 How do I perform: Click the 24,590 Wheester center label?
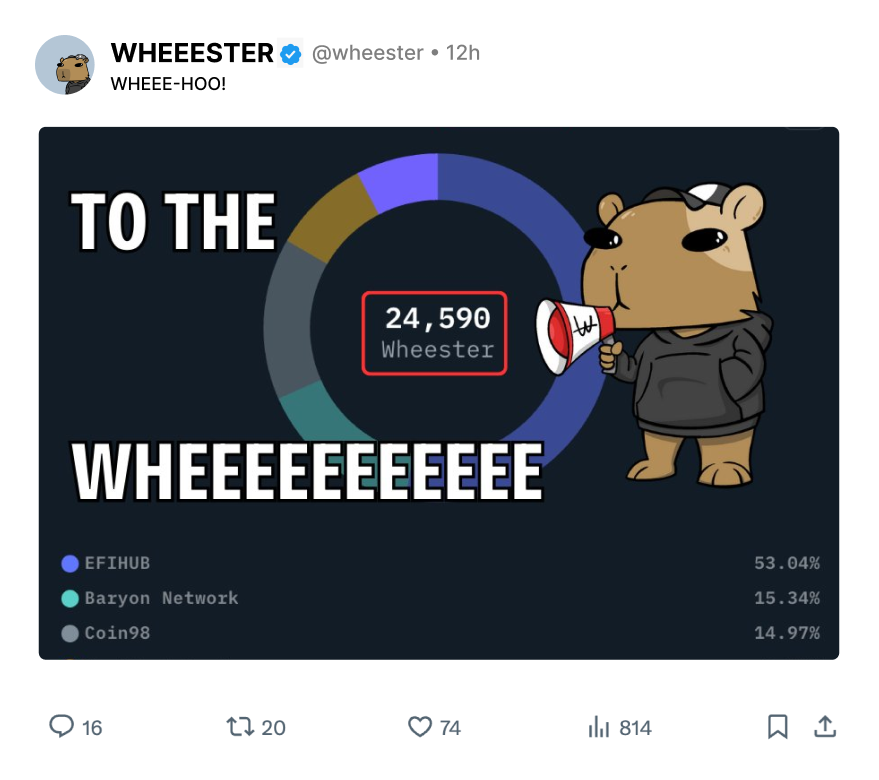pyautogui.click(x=435, y=333)
